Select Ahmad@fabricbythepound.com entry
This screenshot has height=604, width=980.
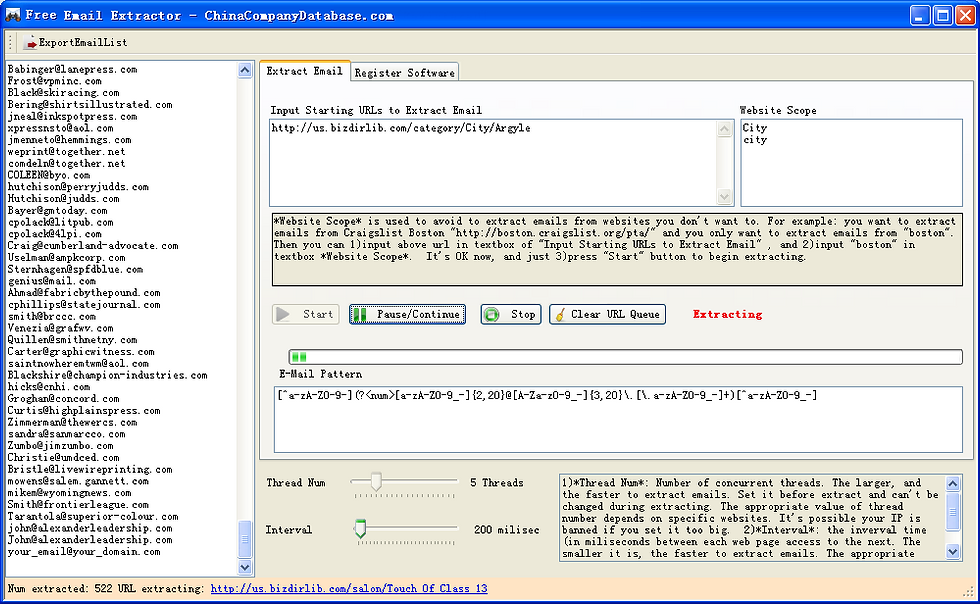tap(84, 293)
